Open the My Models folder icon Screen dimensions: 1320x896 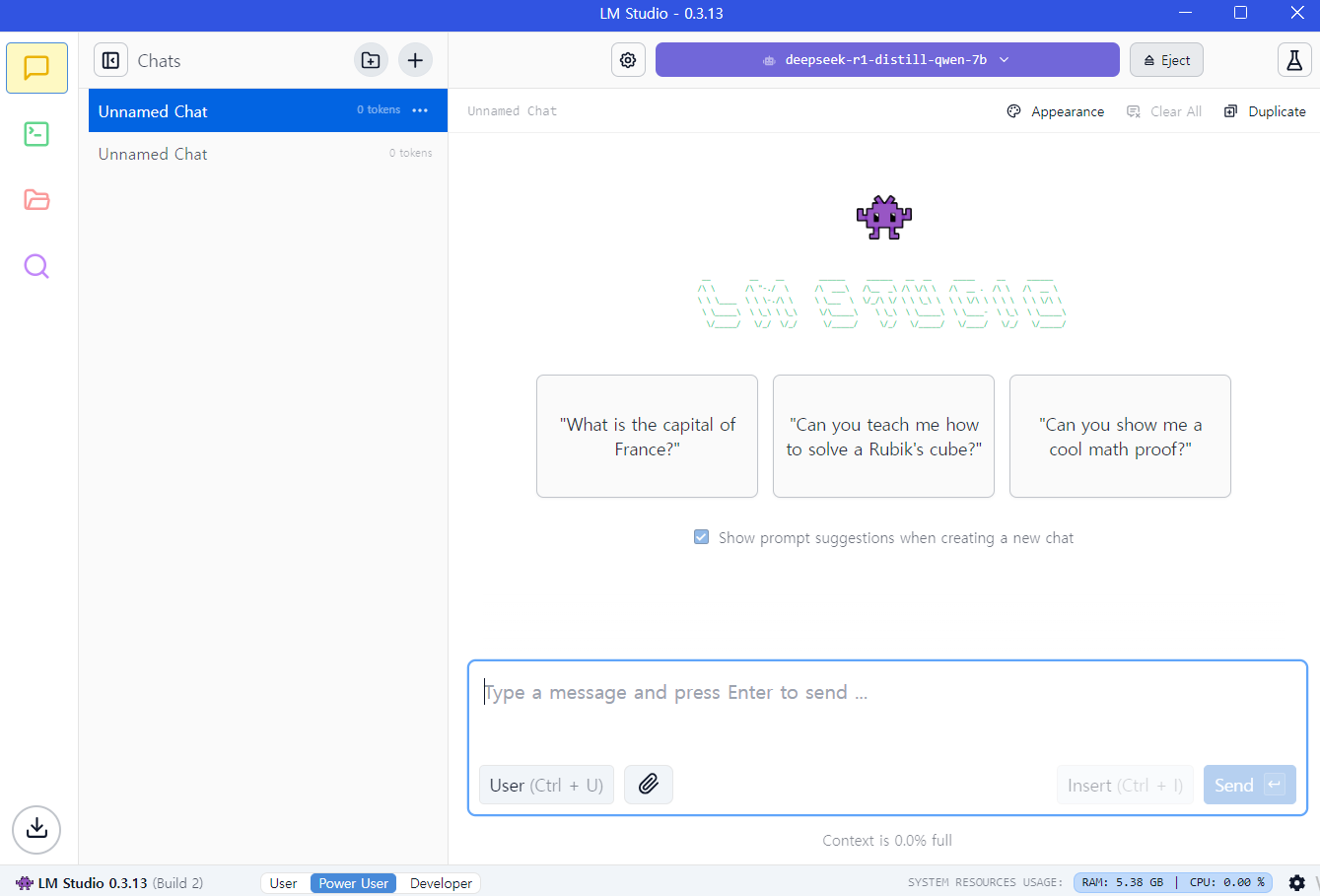[x=36, y=200]
